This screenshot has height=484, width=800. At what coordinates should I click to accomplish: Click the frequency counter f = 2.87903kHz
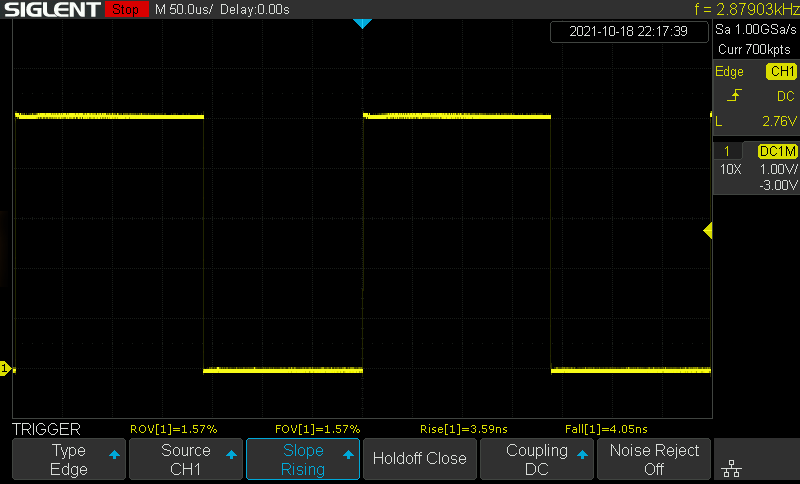(x=746, y=9)
